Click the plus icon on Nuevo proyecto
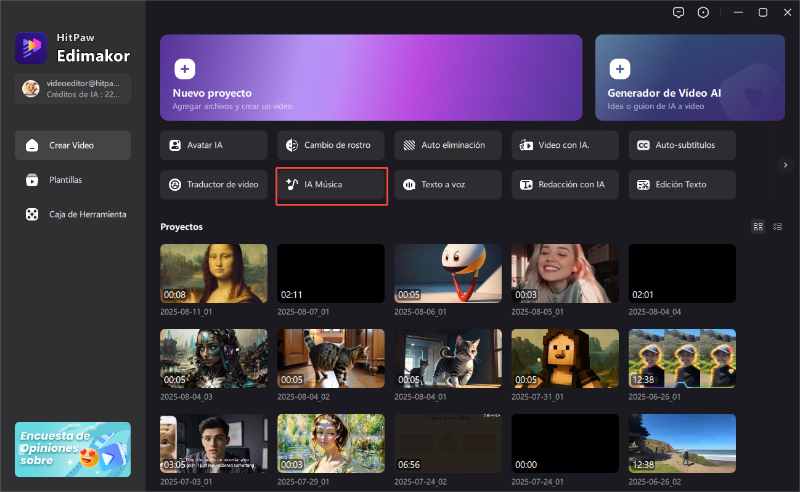This screenshot has height=492, width=800. tap(185, 69)
